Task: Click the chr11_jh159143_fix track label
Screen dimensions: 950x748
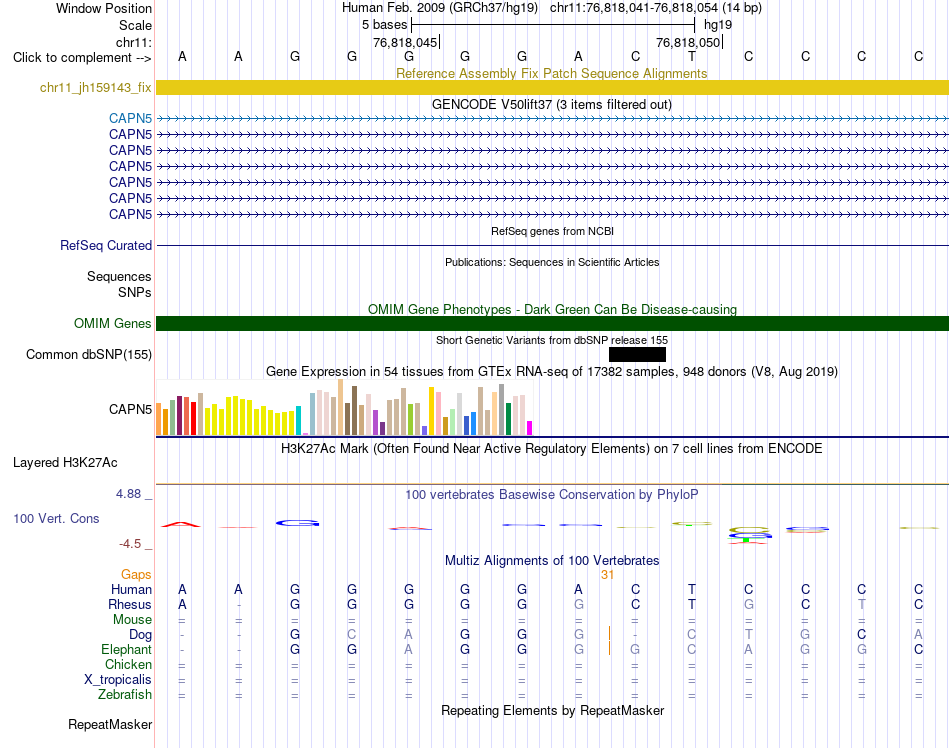Action: [95, 87]
